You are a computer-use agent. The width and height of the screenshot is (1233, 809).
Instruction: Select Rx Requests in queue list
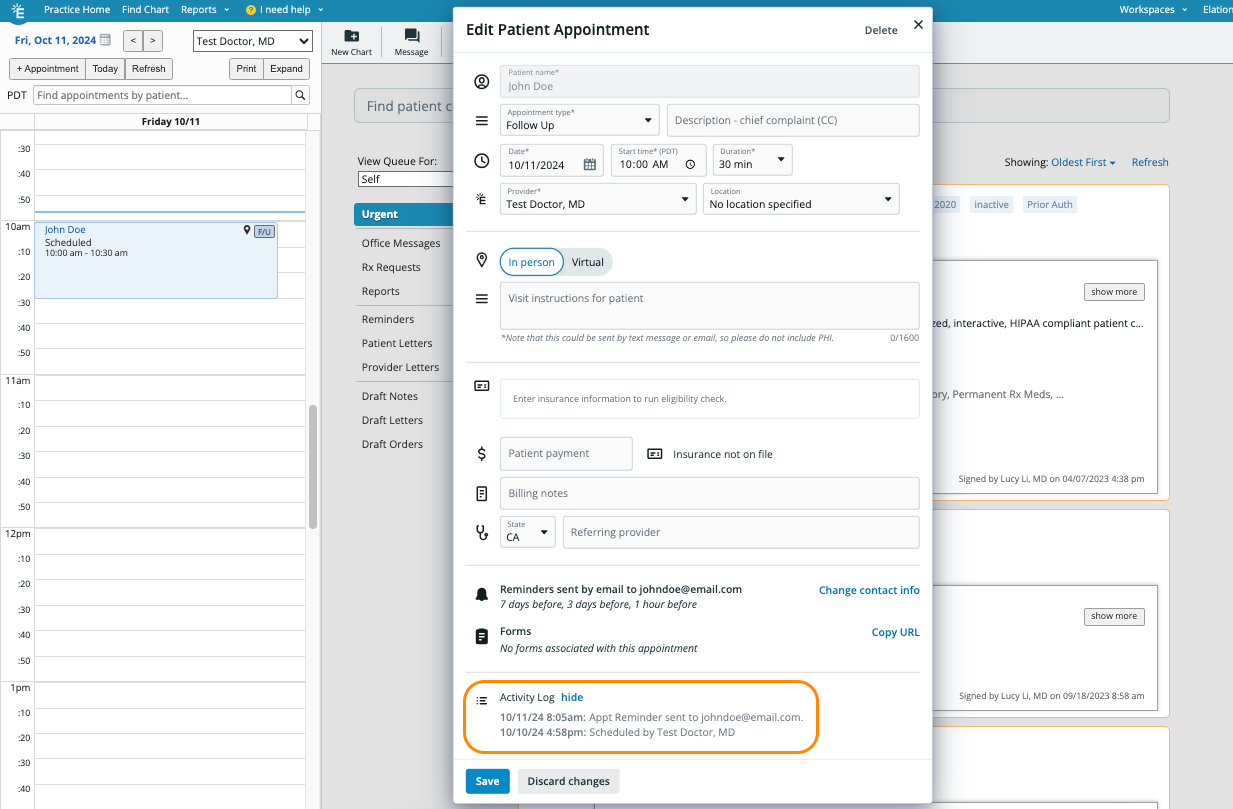coord(391,267)
